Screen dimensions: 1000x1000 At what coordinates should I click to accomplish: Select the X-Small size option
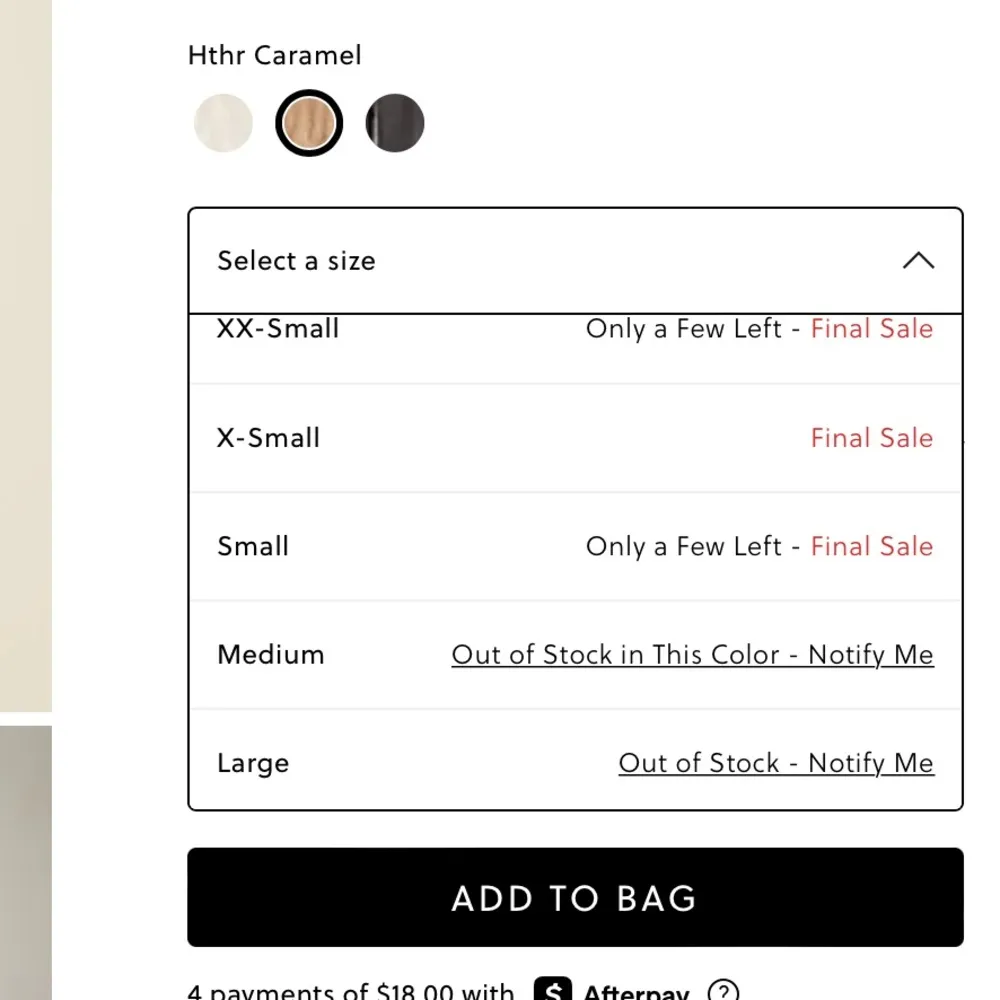point(268,438)
